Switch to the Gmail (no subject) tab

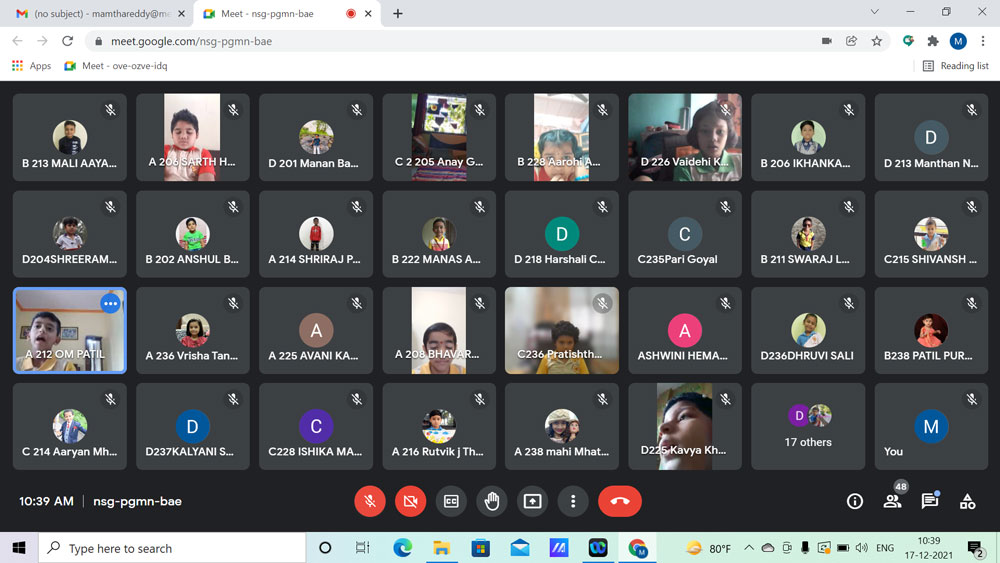[95, 14]
